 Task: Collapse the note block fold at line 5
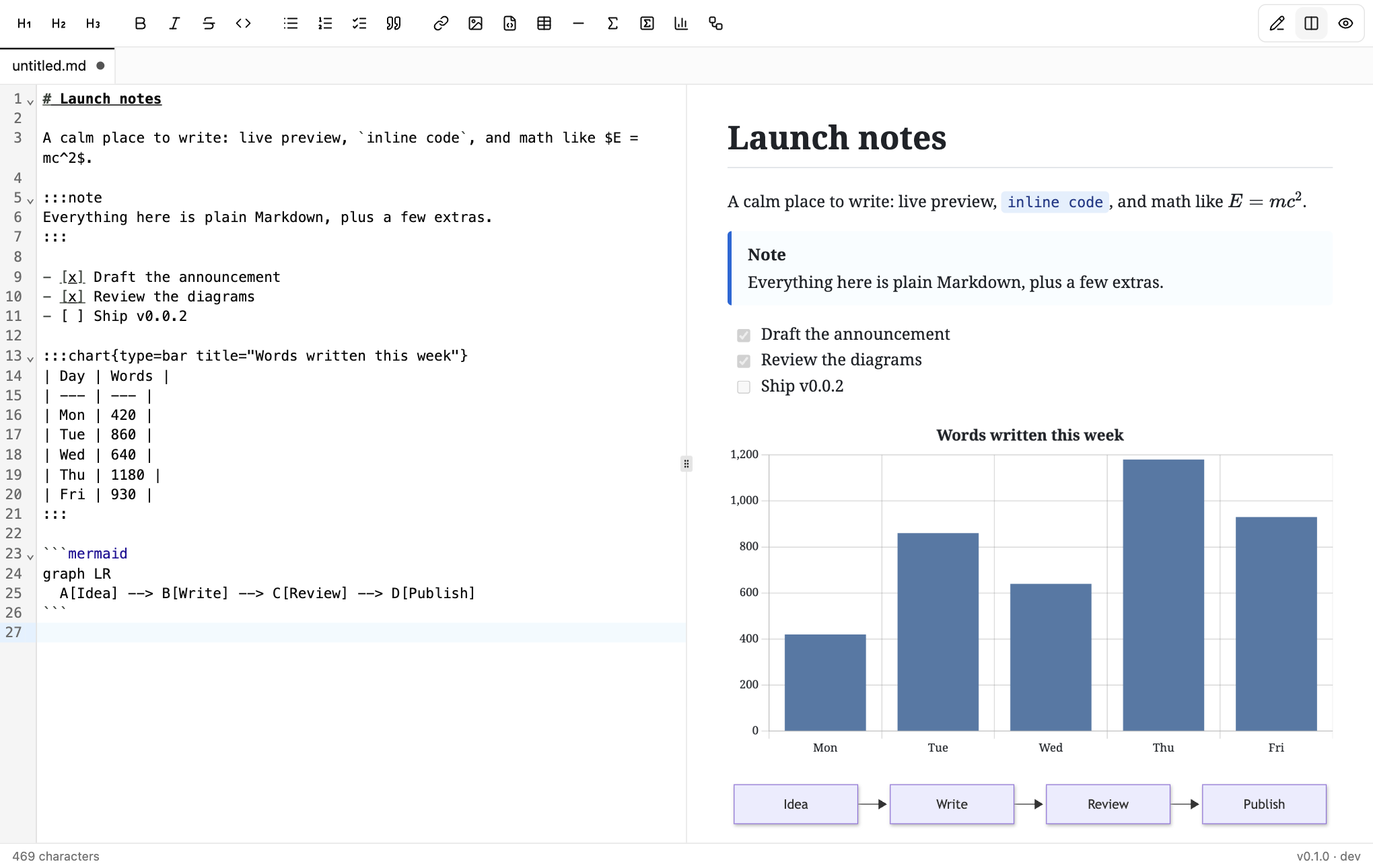(30, 201)
